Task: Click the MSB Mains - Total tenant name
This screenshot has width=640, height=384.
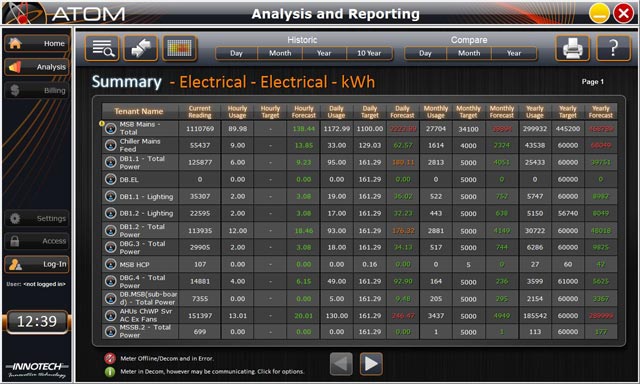Action: click(140, 128)
